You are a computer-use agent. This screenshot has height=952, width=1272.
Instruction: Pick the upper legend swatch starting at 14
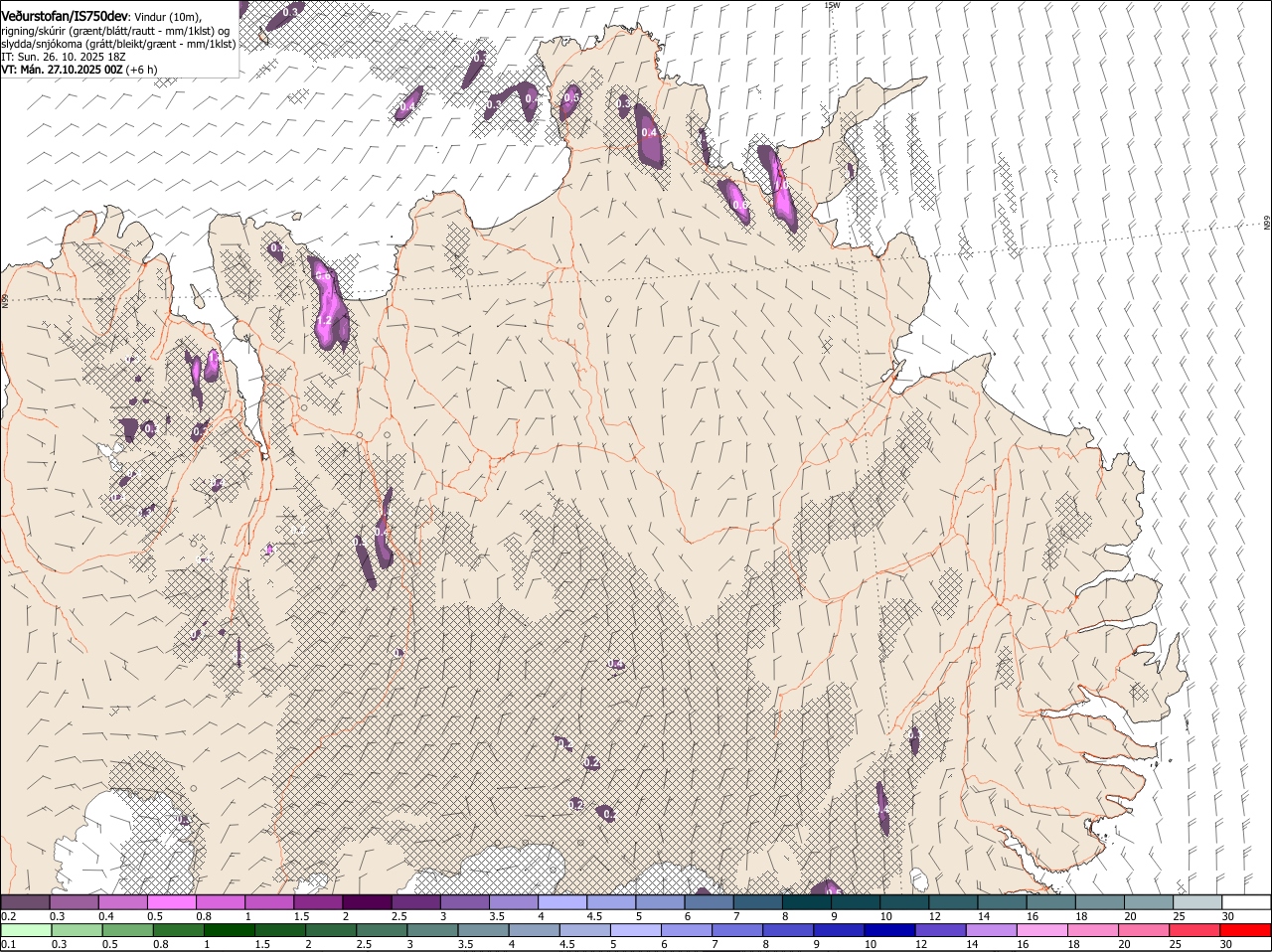point(1001,902)
